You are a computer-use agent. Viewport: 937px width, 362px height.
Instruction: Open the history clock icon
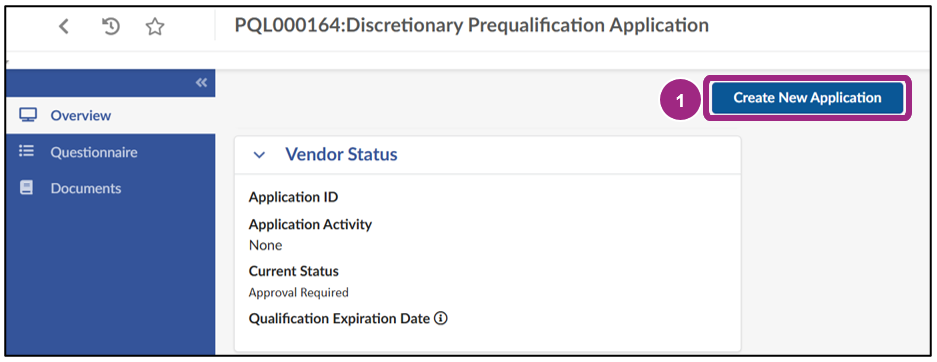(111, 26)
